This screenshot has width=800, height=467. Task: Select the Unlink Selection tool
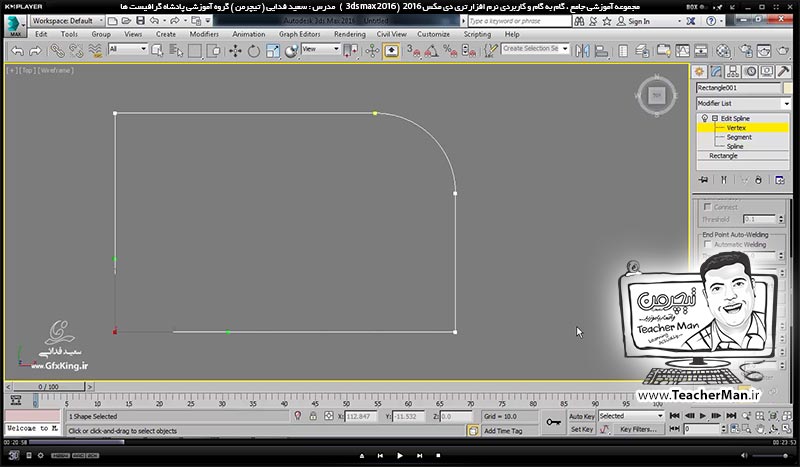tap(76, 51)
